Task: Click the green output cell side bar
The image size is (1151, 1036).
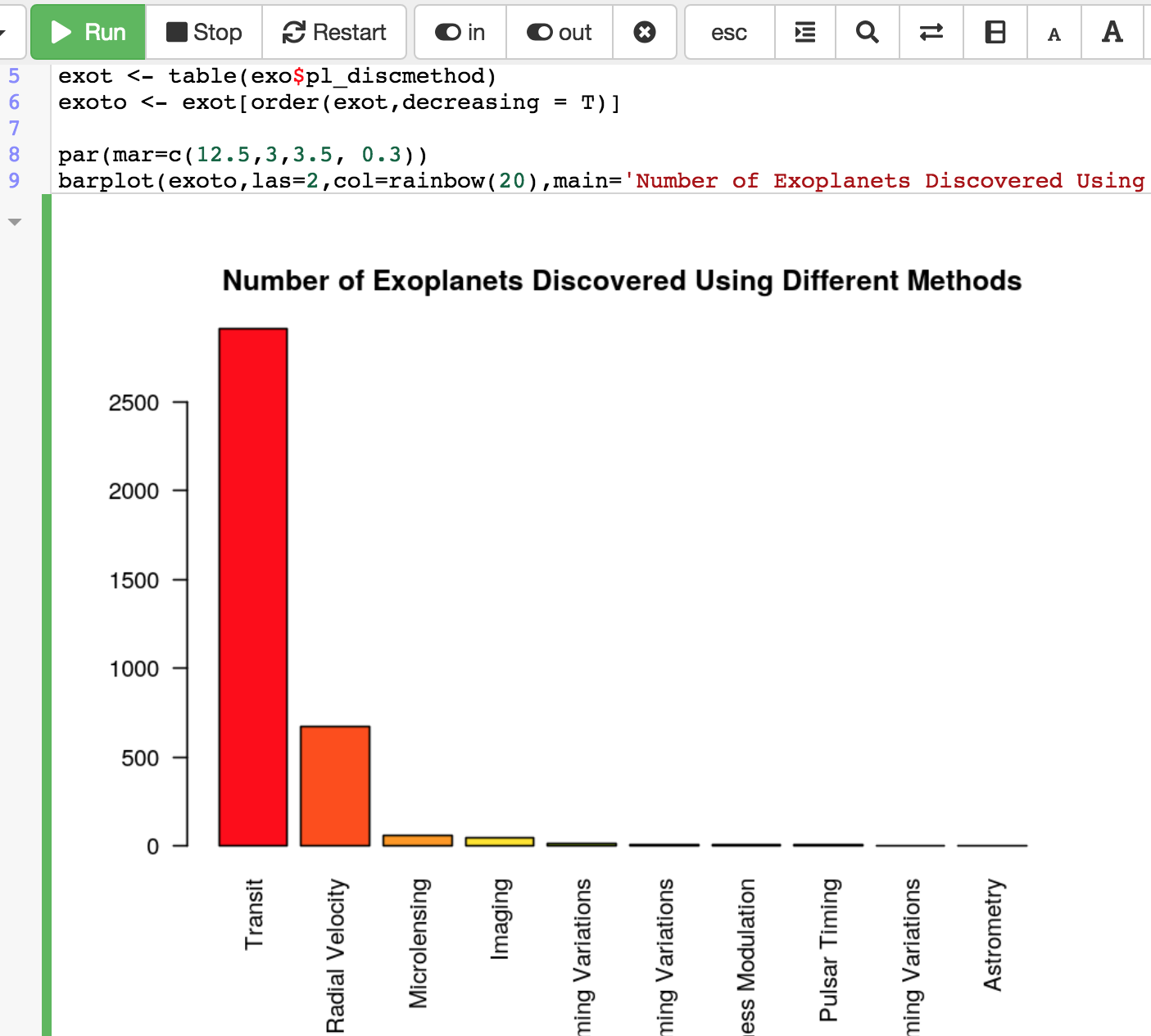Action: [47, 614]
